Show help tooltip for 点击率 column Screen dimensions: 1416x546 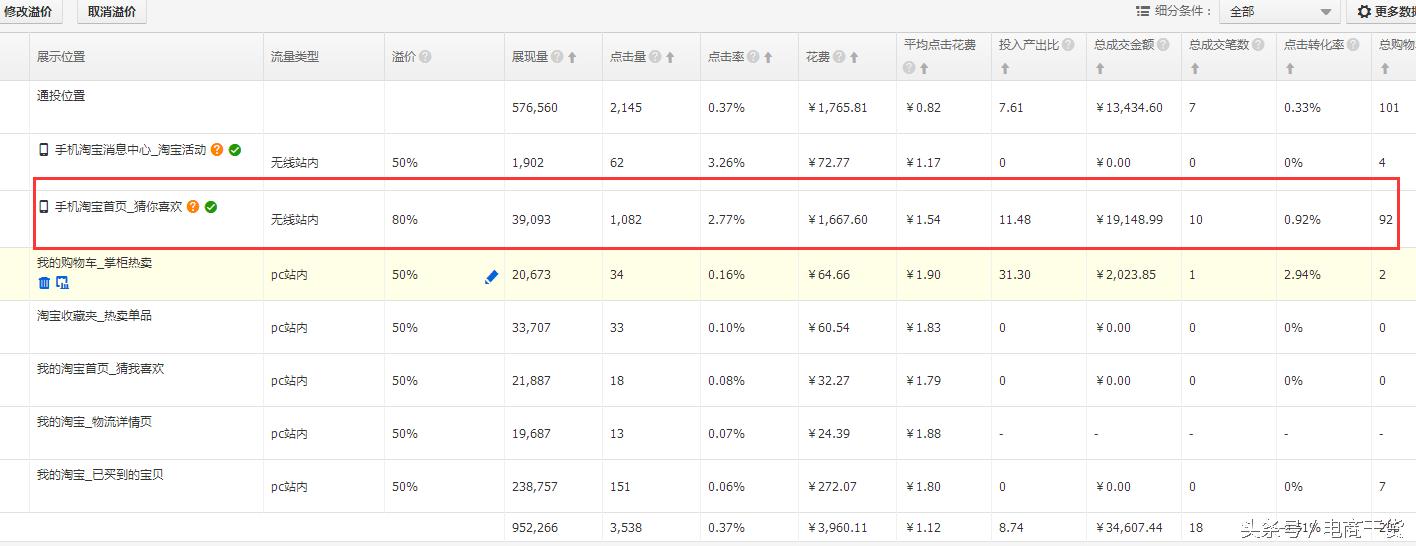752,57
